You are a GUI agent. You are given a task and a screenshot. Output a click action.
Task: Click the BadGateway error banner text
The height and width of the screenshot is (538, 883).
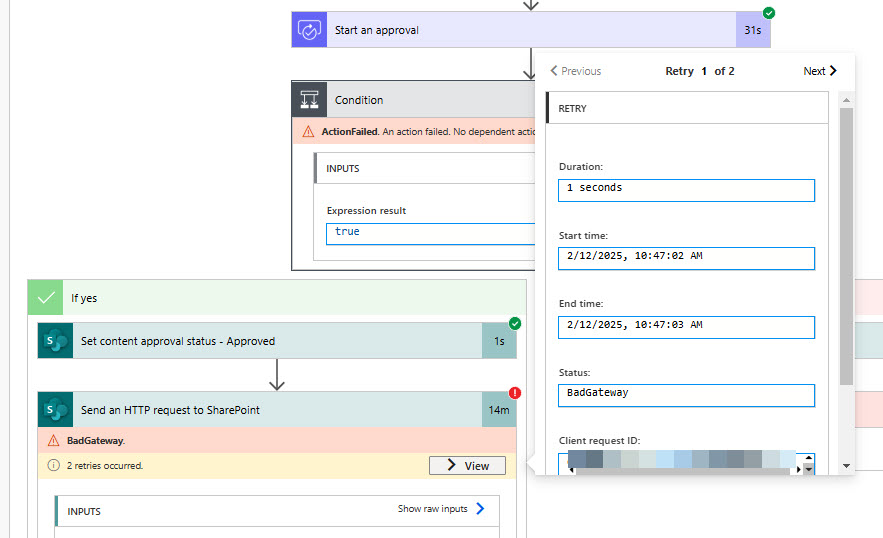click(x=96, y=441)
